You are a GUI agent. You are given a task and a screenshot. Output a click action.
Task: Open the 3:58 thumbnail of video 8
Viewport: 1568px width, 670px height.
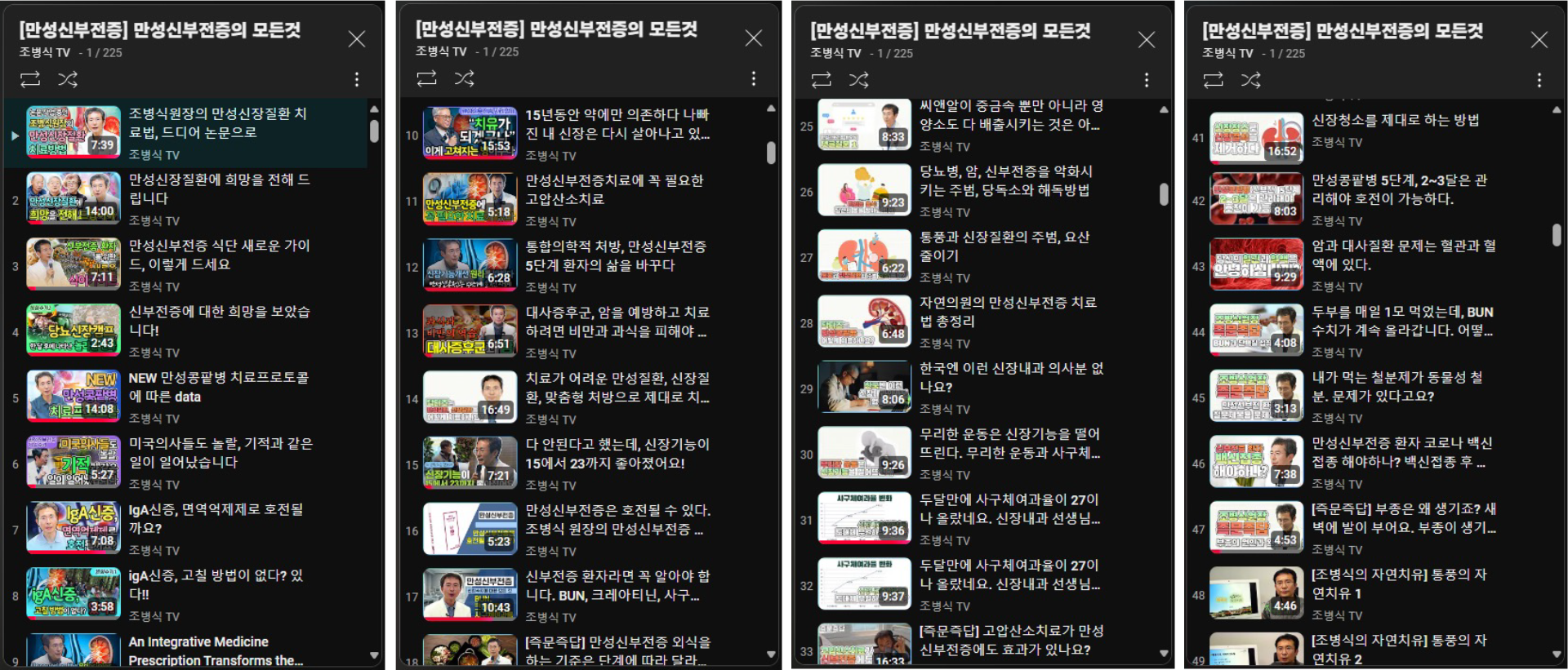(73, 593)
